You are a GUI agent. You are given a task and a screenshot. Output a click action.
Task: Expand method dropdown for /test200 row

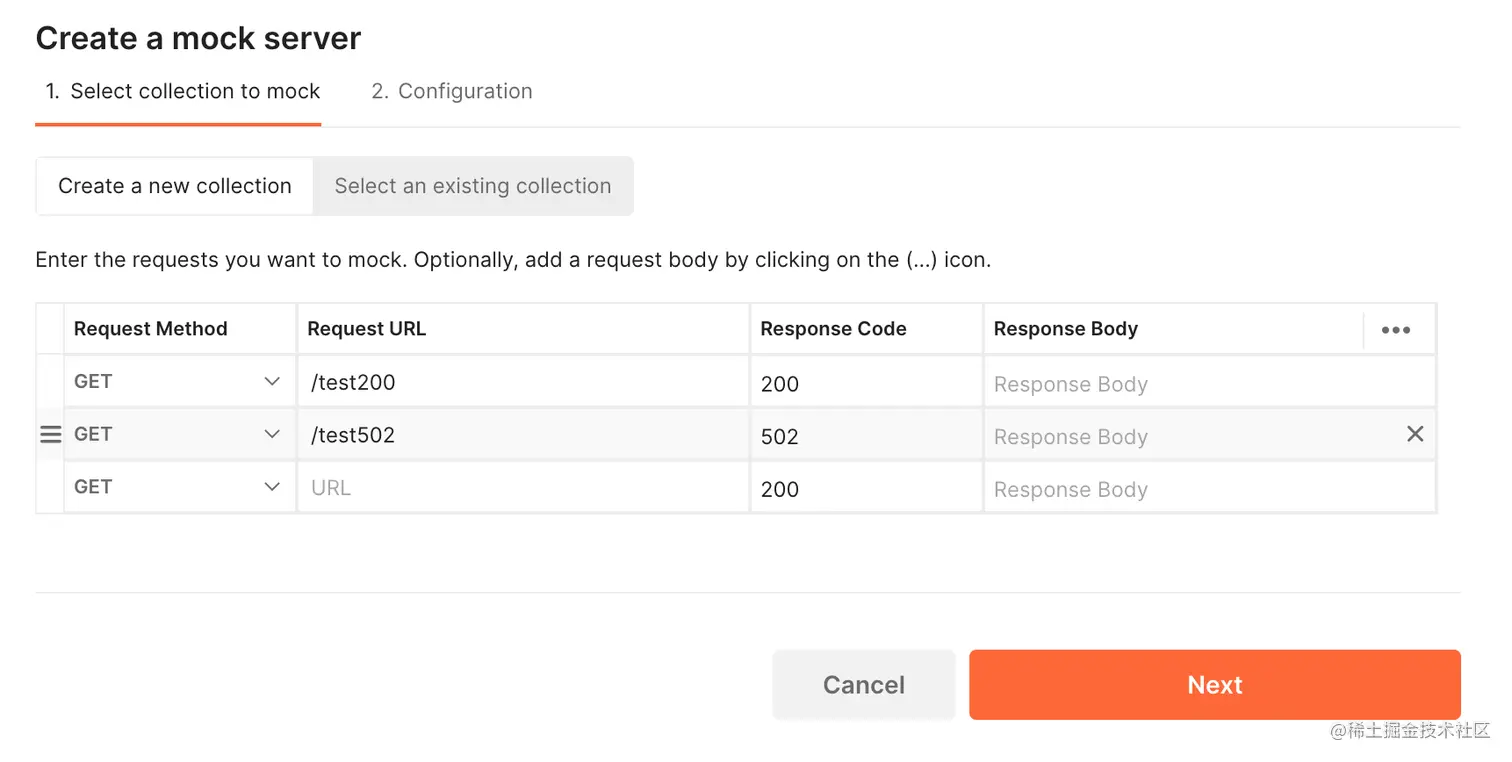(x=271, y=382)
